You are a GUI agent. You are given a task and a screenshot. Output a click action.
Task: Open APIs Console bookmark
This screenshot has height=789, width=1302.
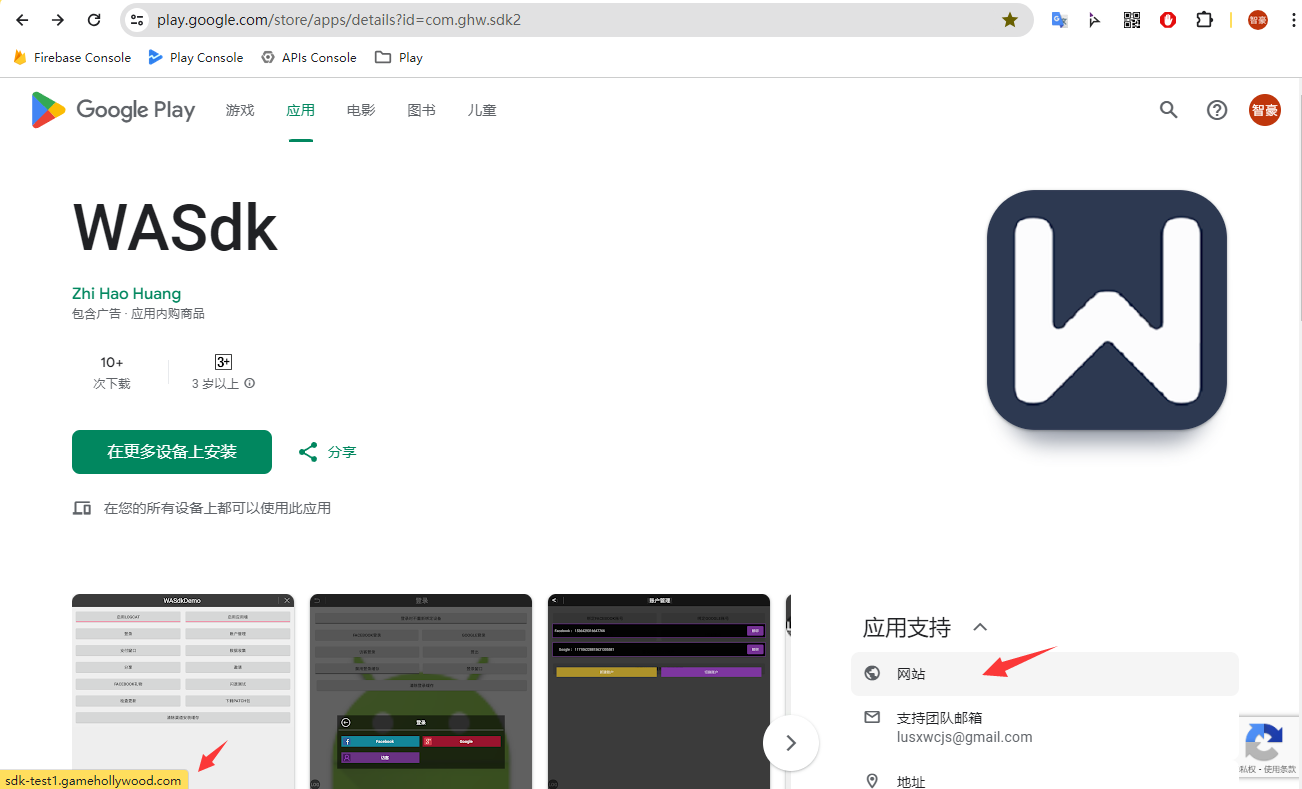point(309,58)
